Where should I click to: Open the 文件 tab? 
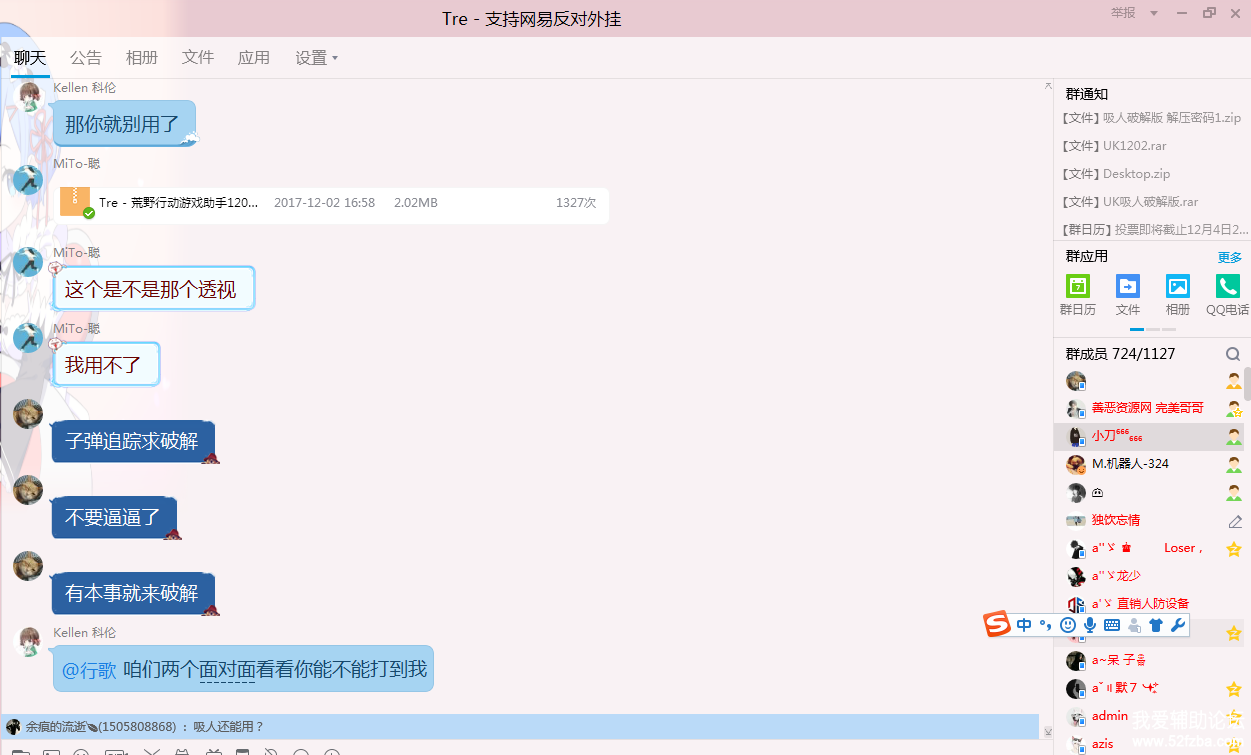coord(198,58)
